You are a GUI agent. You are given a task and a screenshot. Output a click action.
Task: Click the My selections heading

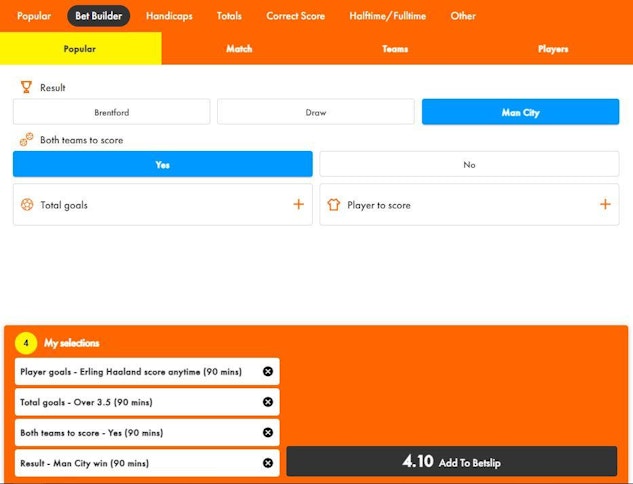coord(71,343)
